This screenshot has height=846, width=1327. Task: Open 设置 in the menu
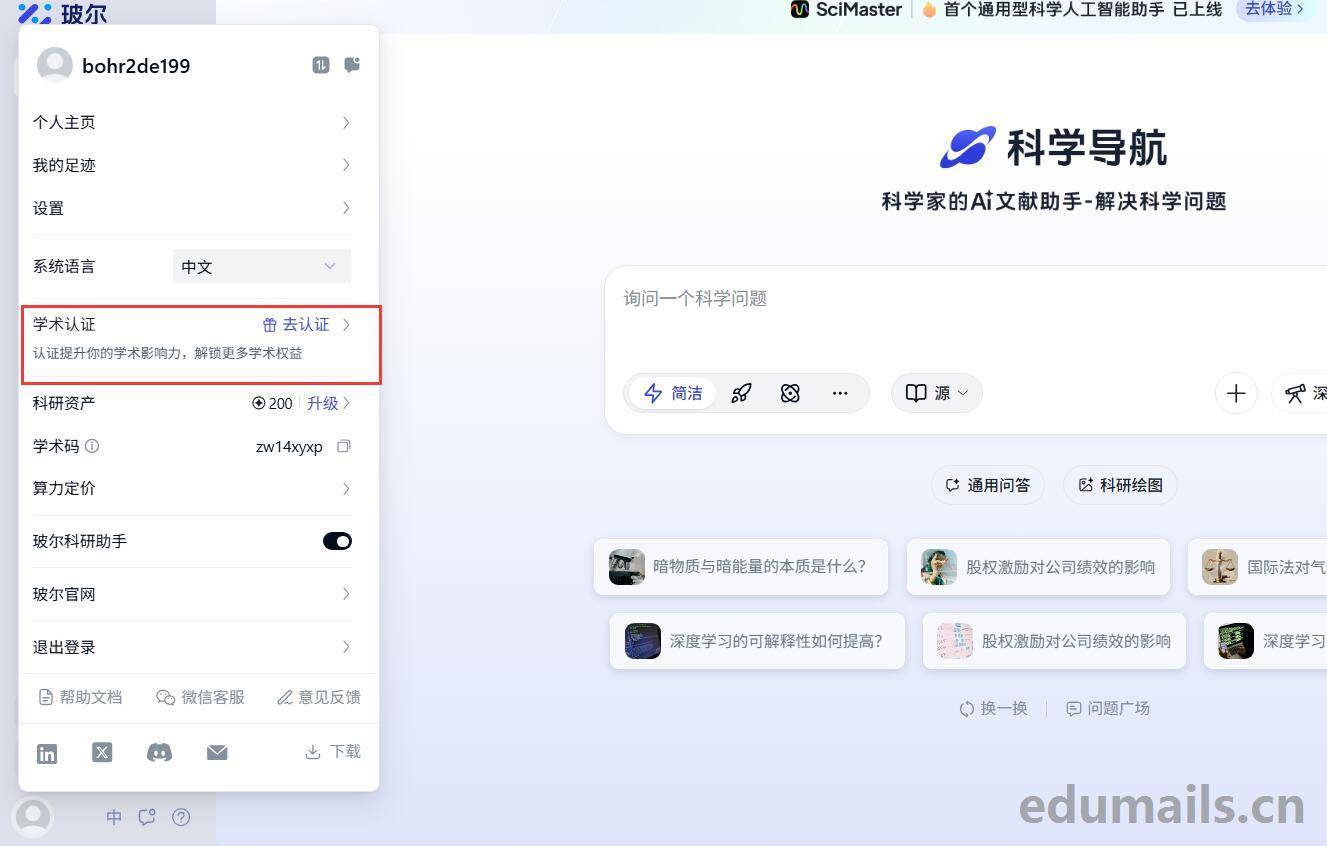[192, 208]
